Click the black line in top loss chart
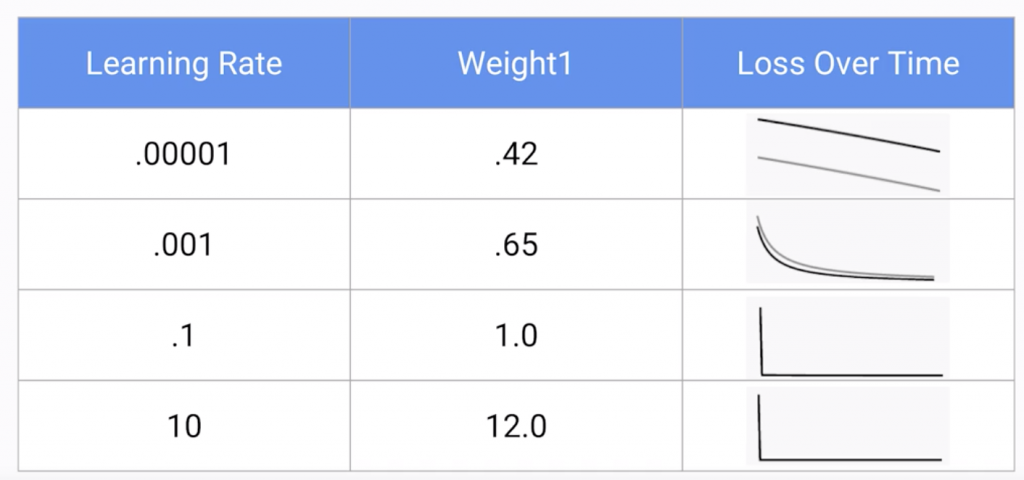The height and width of the screenshot is (480, 1024). (849, 133)
